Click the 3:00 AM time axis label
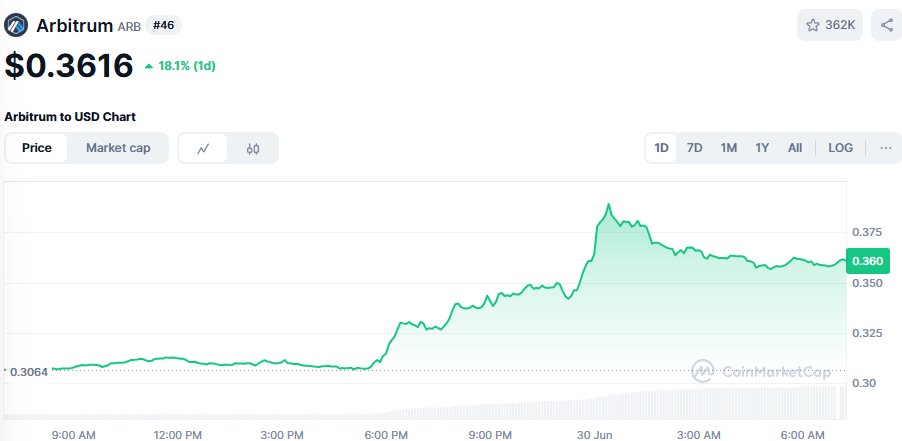Image resolution: width=902 pixels, height=441 pixels. click(x=697, y=435)
